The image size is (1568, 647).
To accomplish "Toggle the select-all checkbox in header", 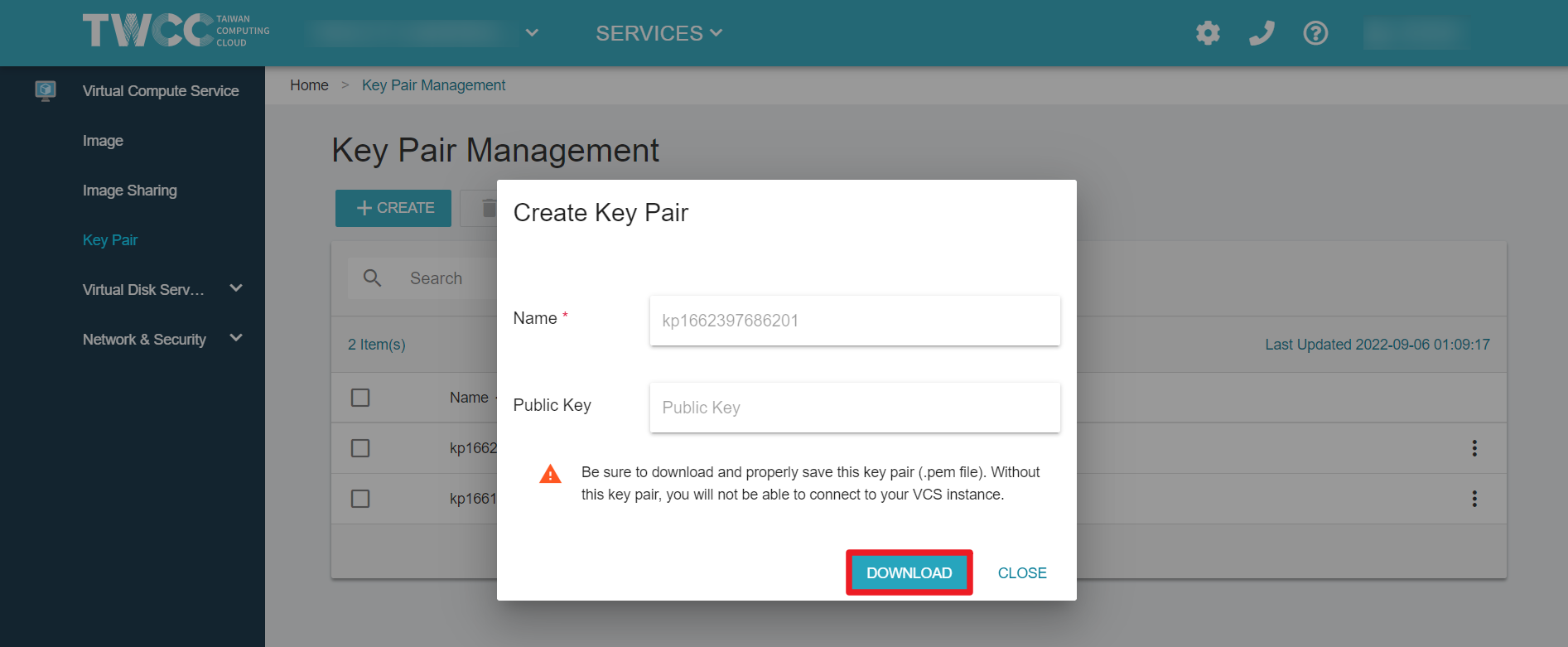I will coord(360,398).
